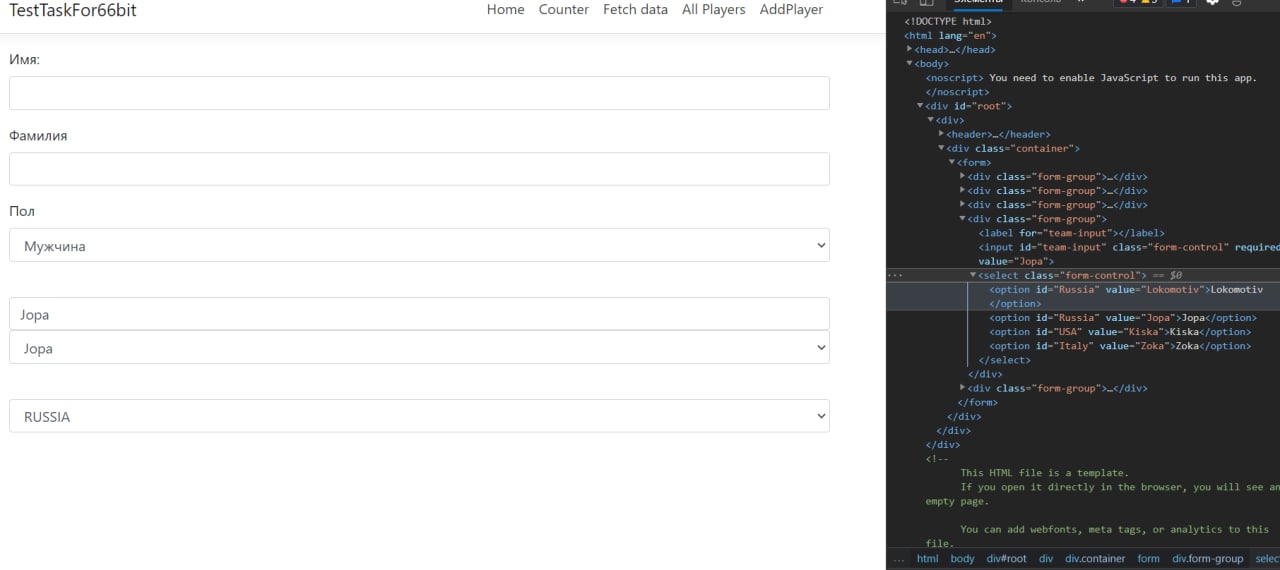This screenshot has width=1280, height=570.
Task: Click the ellipsis beside the selected select node
Action: [895, 275]
